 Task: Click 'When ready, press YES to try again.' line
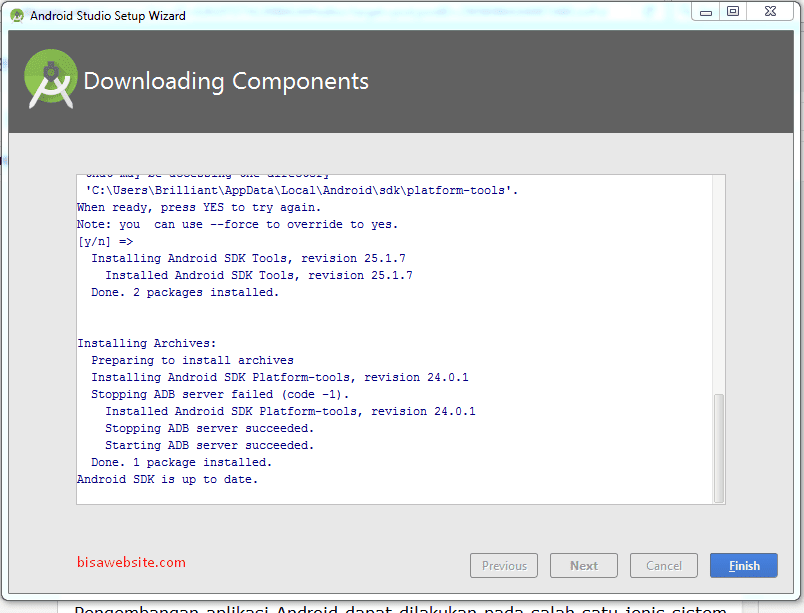point(199,208)
